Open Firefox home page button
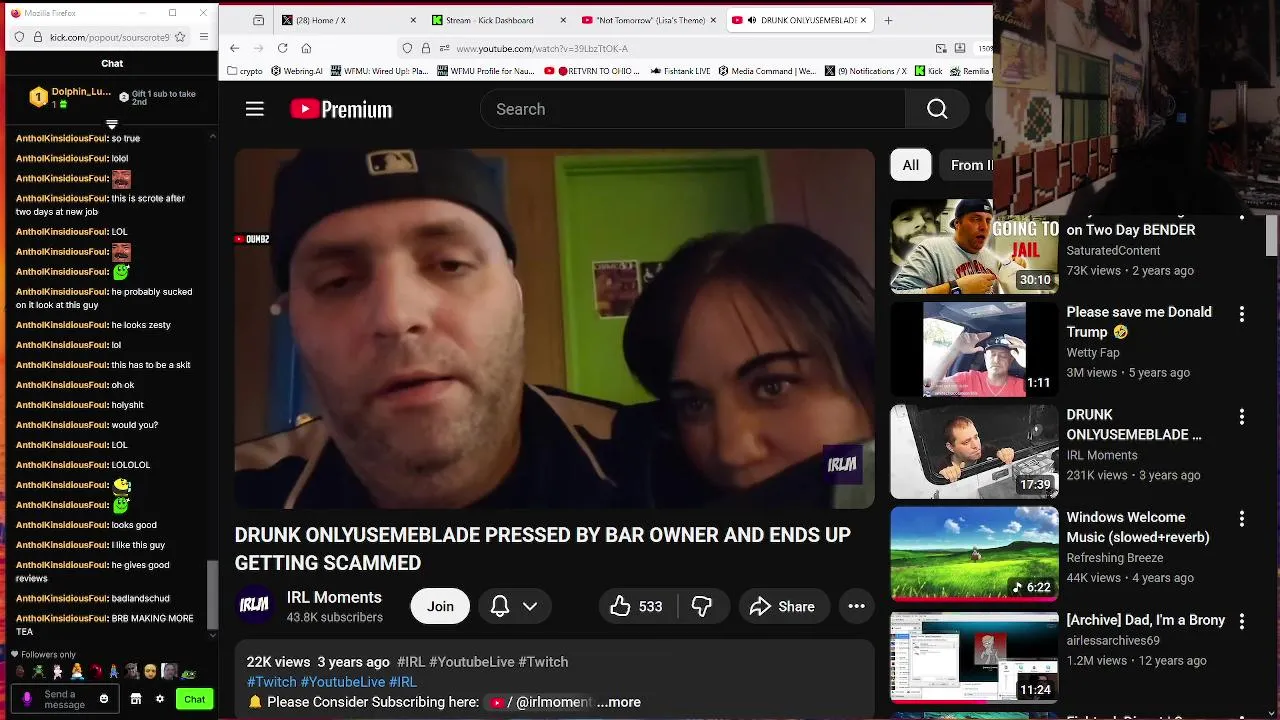1280x720 pixels. pos(306,48)
